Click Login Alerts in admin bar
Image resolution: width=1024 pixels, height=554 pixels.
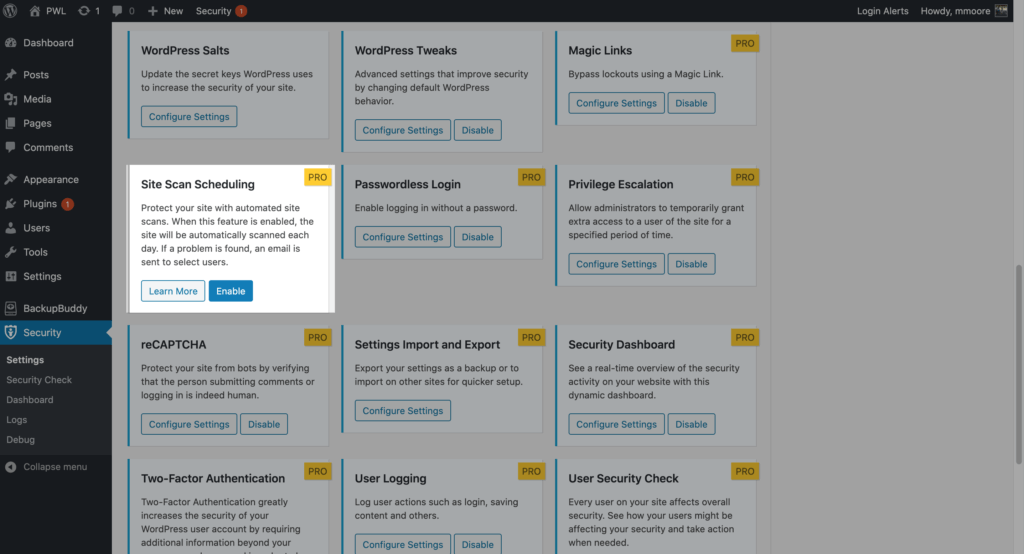pyautogui.click(x=882, y=11)
